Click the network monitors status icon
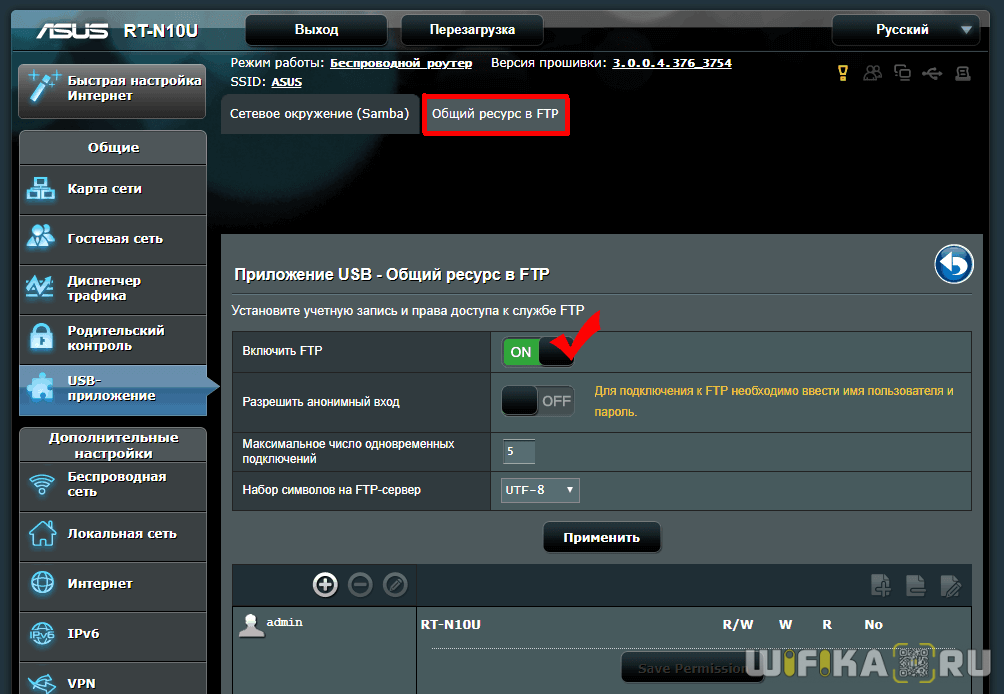Screen dimensions: 1004x694 click(x=902, y=73)
